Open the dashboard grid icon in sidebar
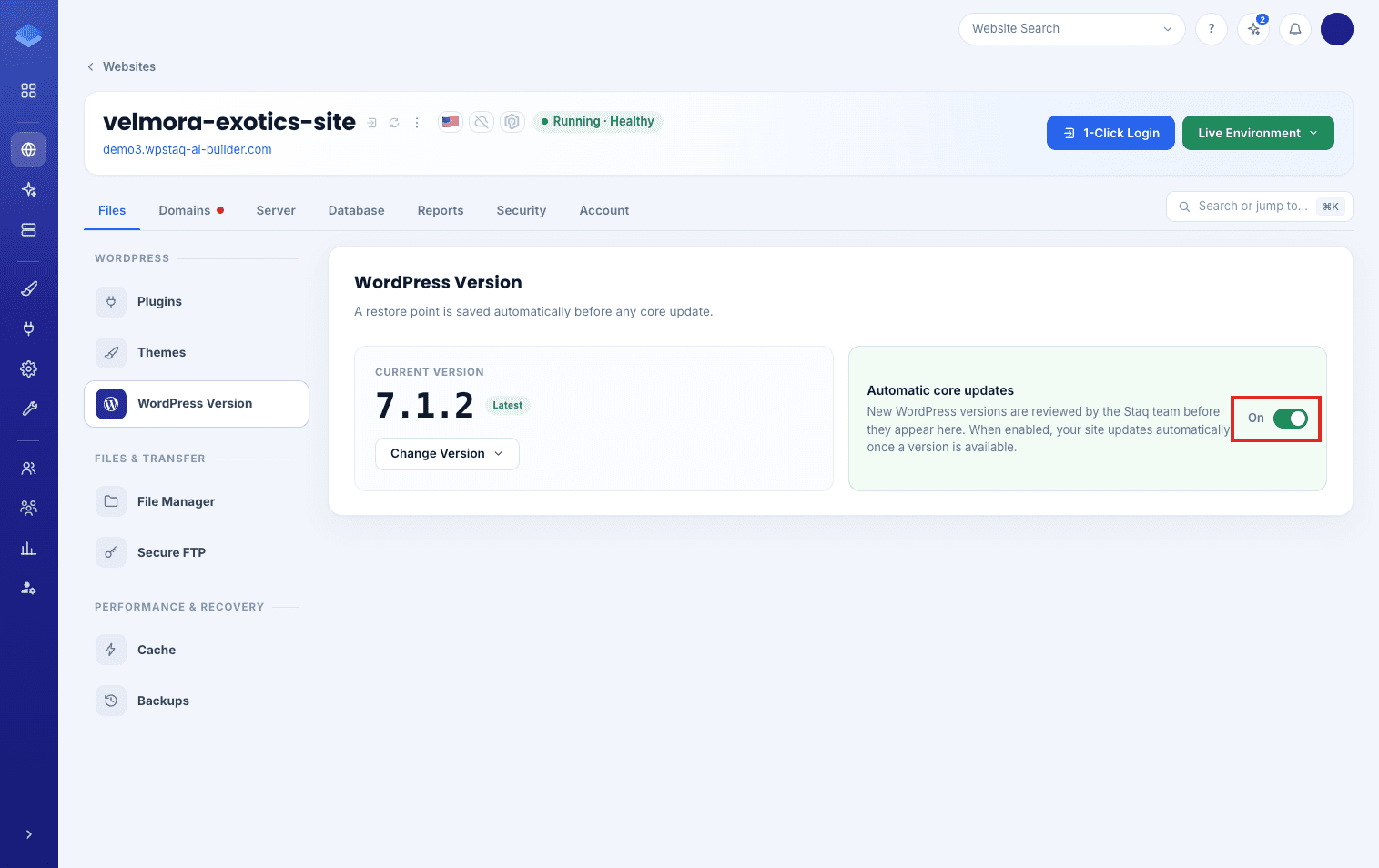 29,91
